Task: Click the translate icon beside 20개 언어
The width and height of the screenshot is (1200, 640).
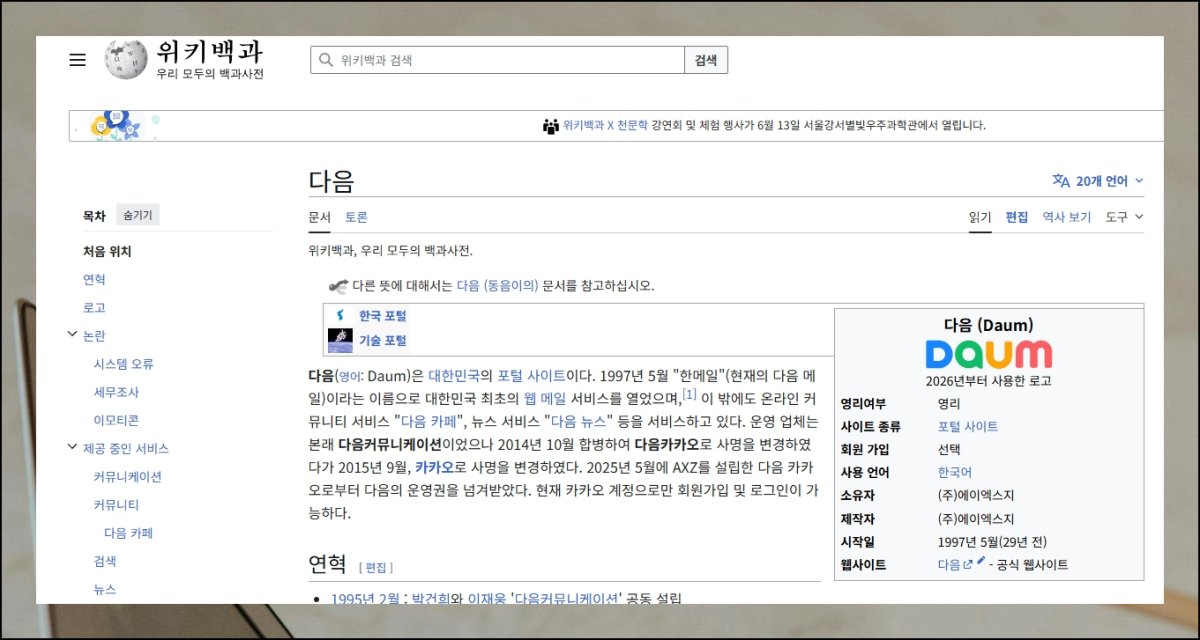Action: [1061, 181]
